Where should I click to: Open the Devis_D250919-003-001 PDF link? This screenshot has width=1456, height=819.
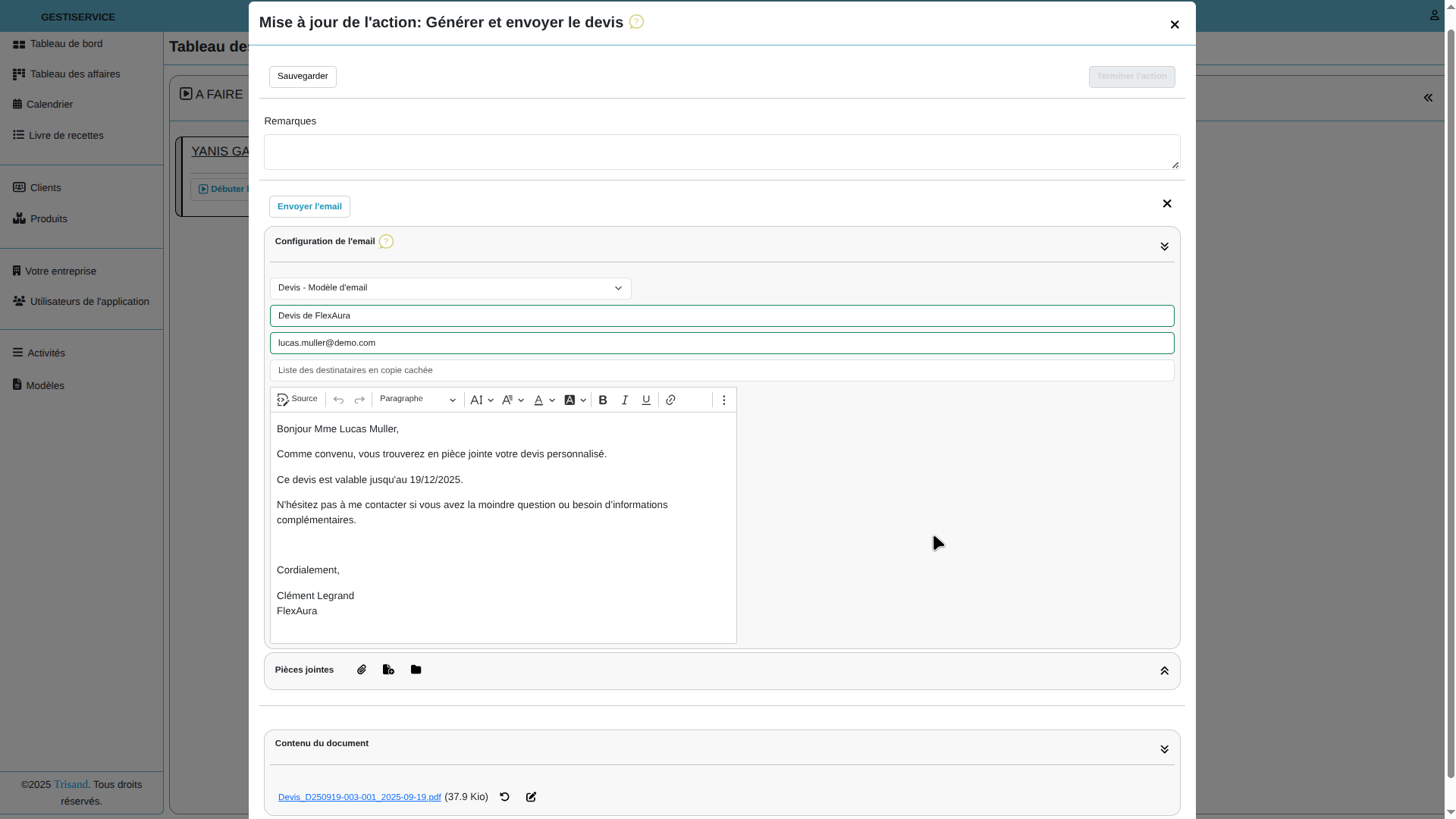pos(359,797)
